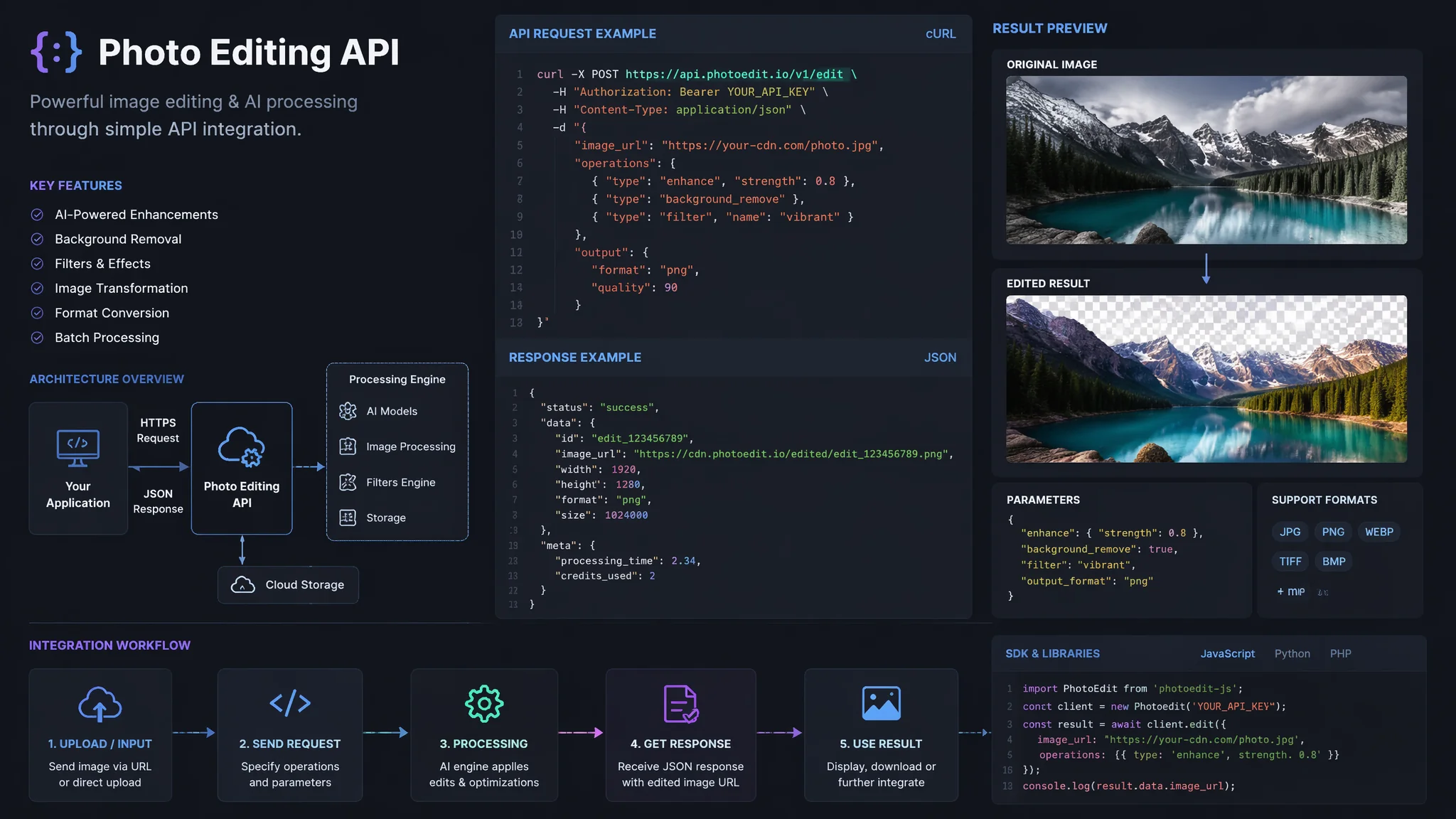Image resolution: width=1456 pixels, height=819 pixels.
Task: Click the 2. SEND REQUEST step title
Action: [x=290, y=744]
